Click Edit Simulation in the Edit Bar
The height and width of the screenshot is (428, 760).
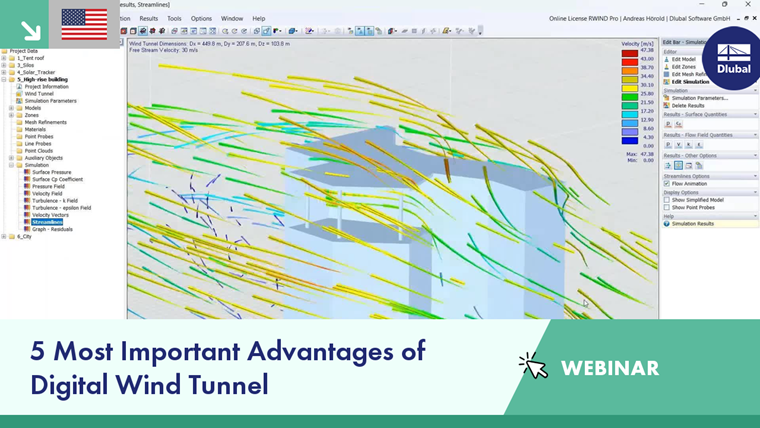pos(690,82)
